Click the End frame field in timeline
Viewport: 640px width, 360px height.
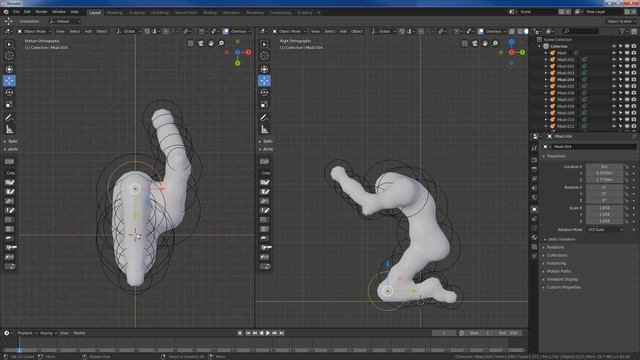509,333
